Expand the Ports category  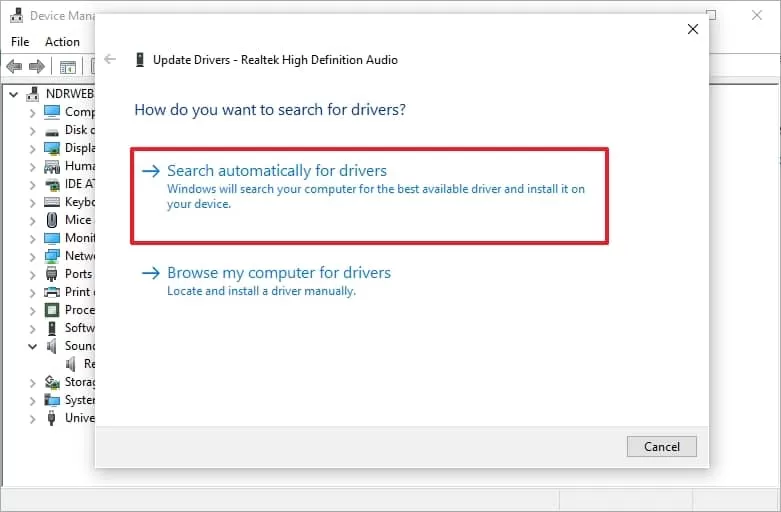tap(33, 274)
